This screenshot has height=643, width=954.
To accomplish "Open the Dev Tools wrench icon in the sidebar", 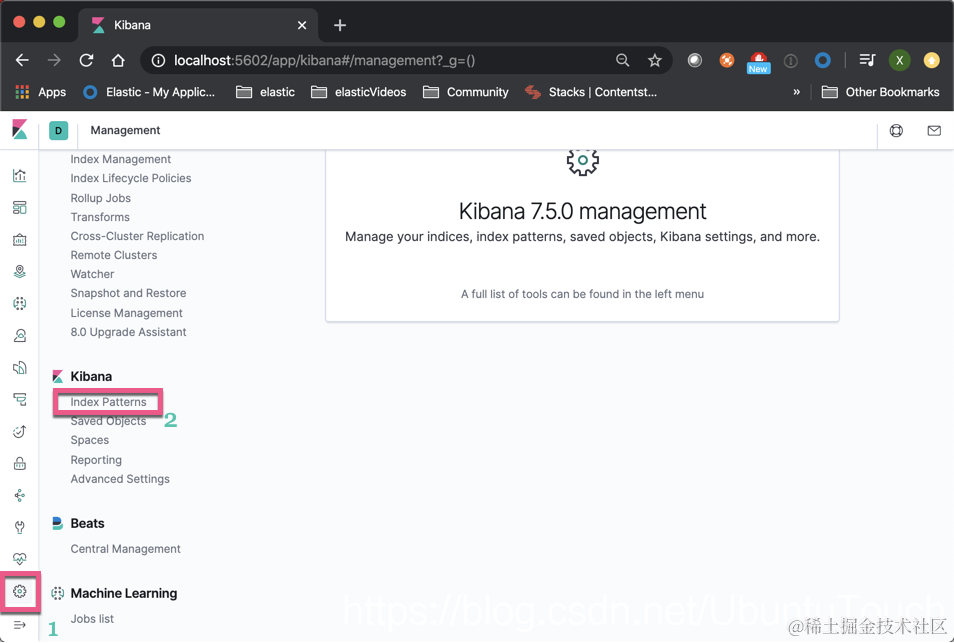I will click(x=19, y=527).
